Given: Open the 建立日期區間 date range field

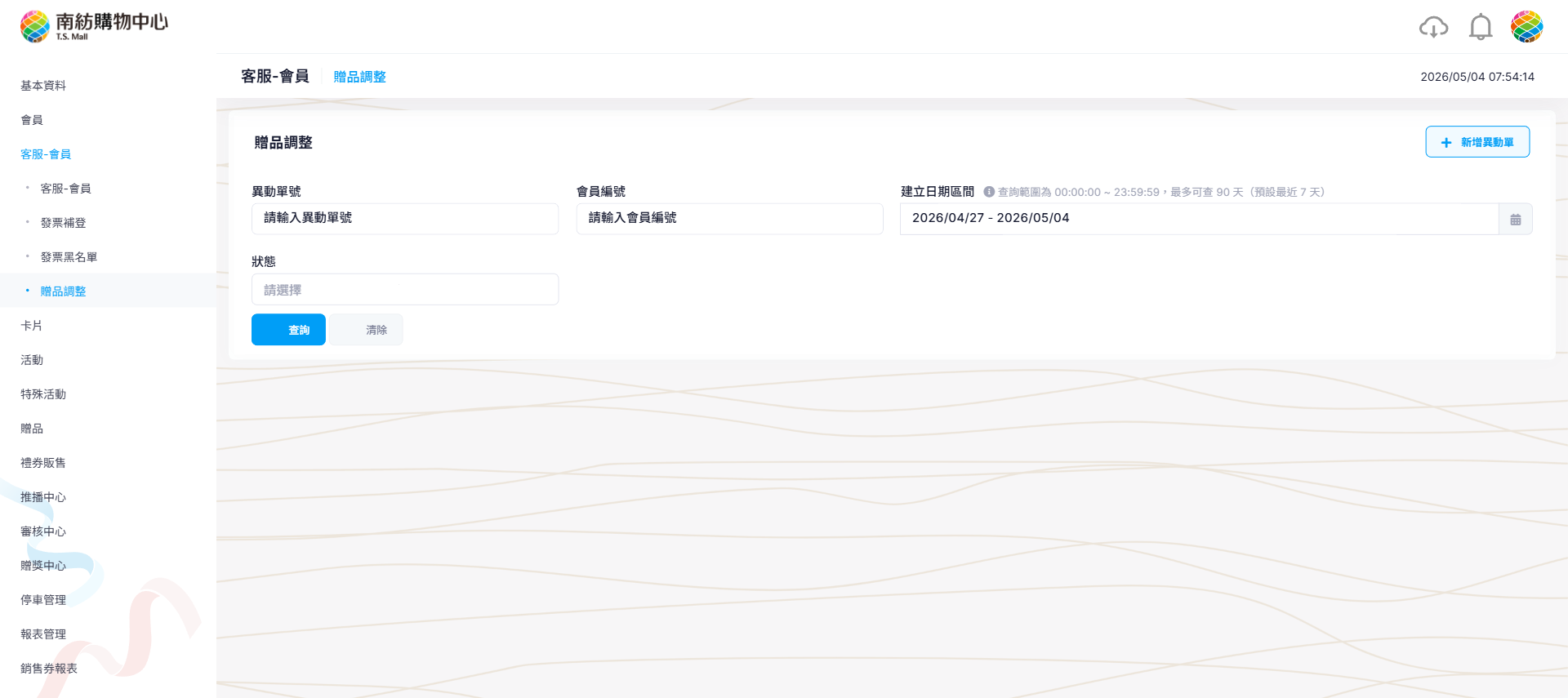Looking at the screenshot, I should tap(1200, 218).
